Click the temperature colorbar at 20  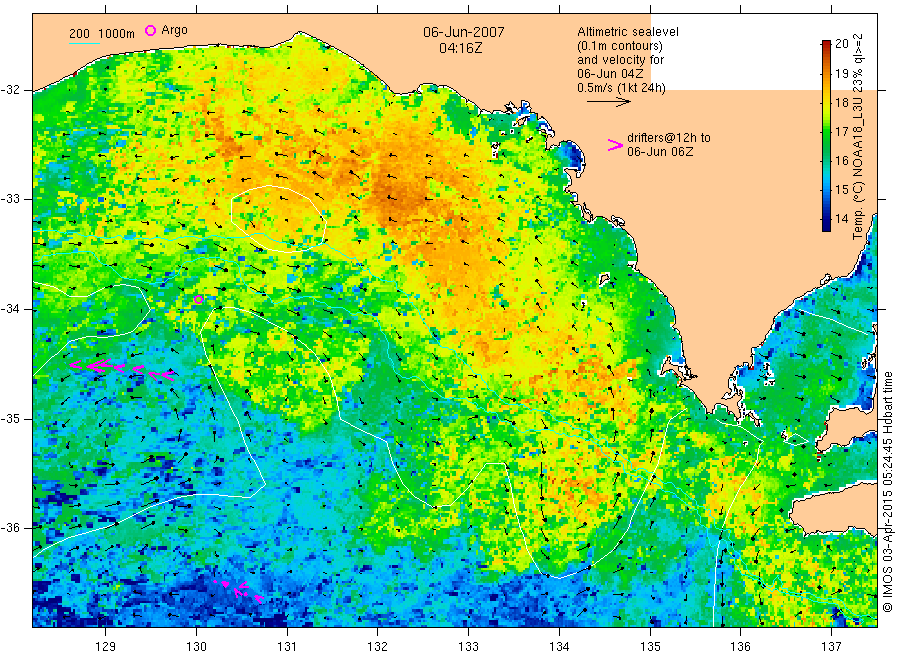tap(827, 43)
